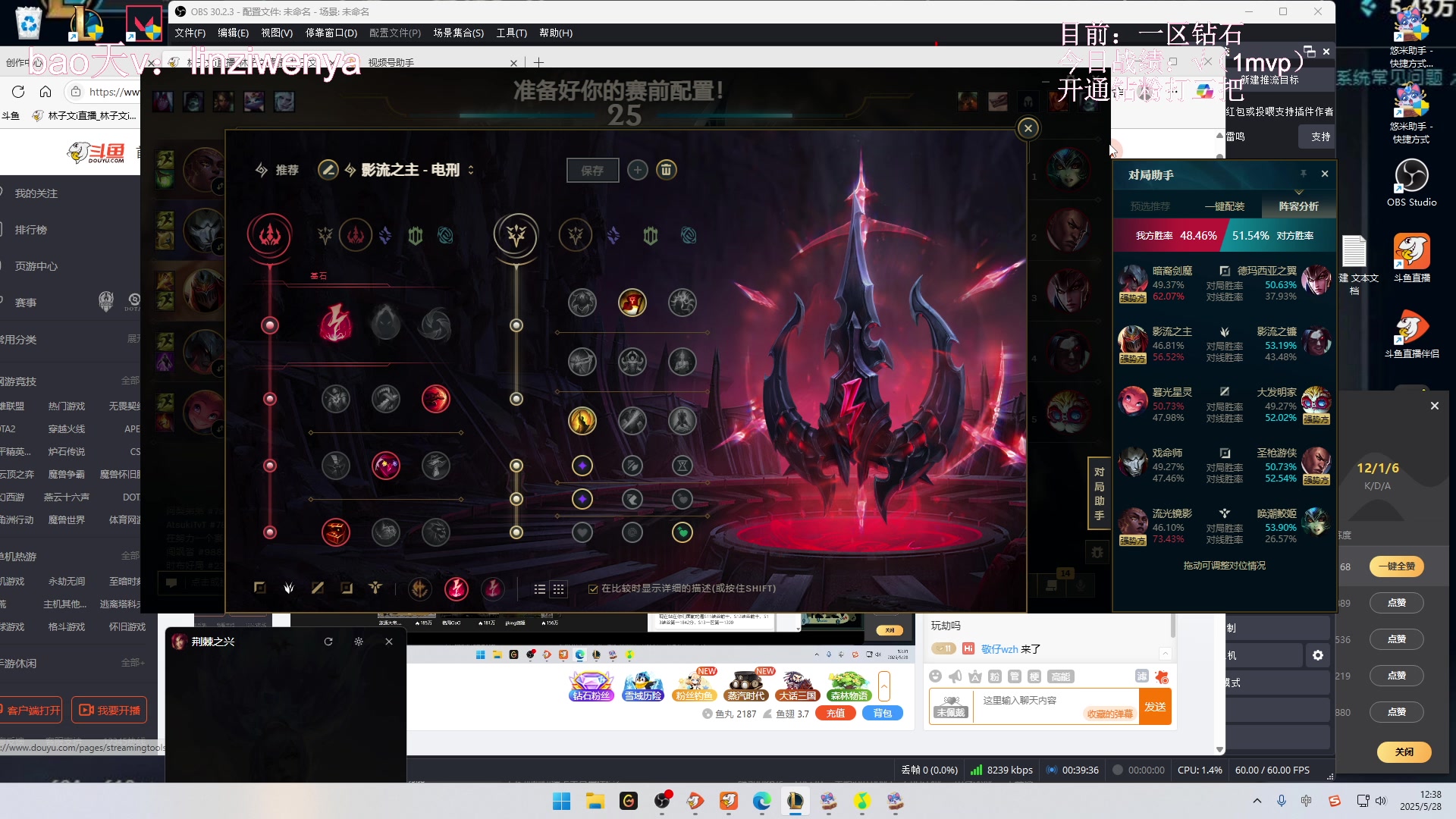Choose the Resolve (green) primary path icon

click(x=415, y=236)
